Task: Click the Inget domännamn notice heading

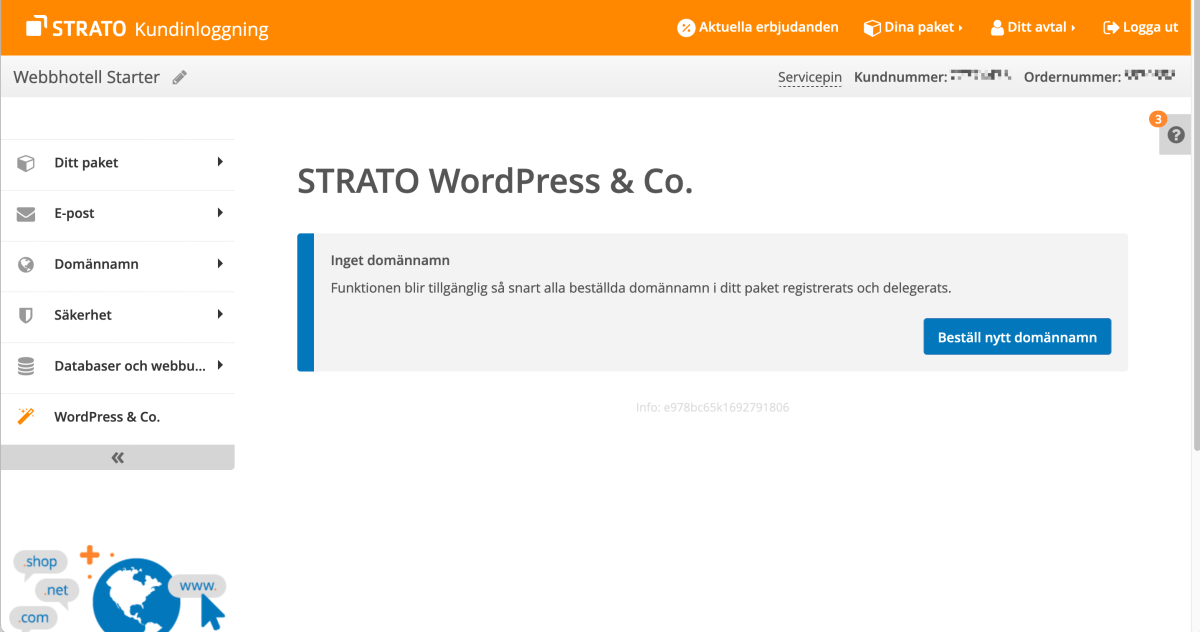Action: click(390, 260)
